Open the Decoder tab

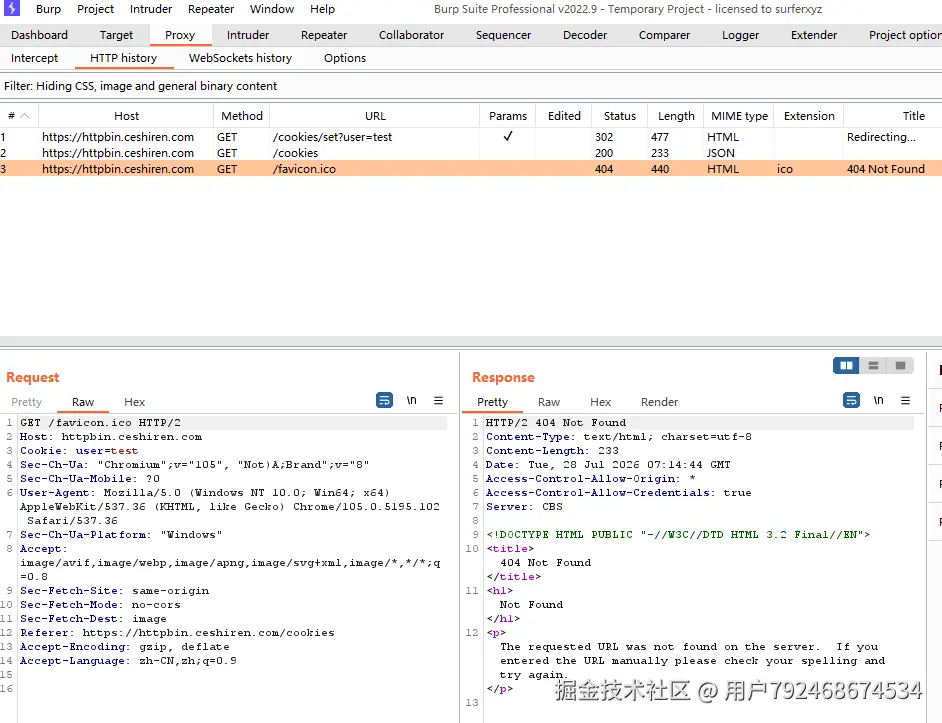[585, 35]
